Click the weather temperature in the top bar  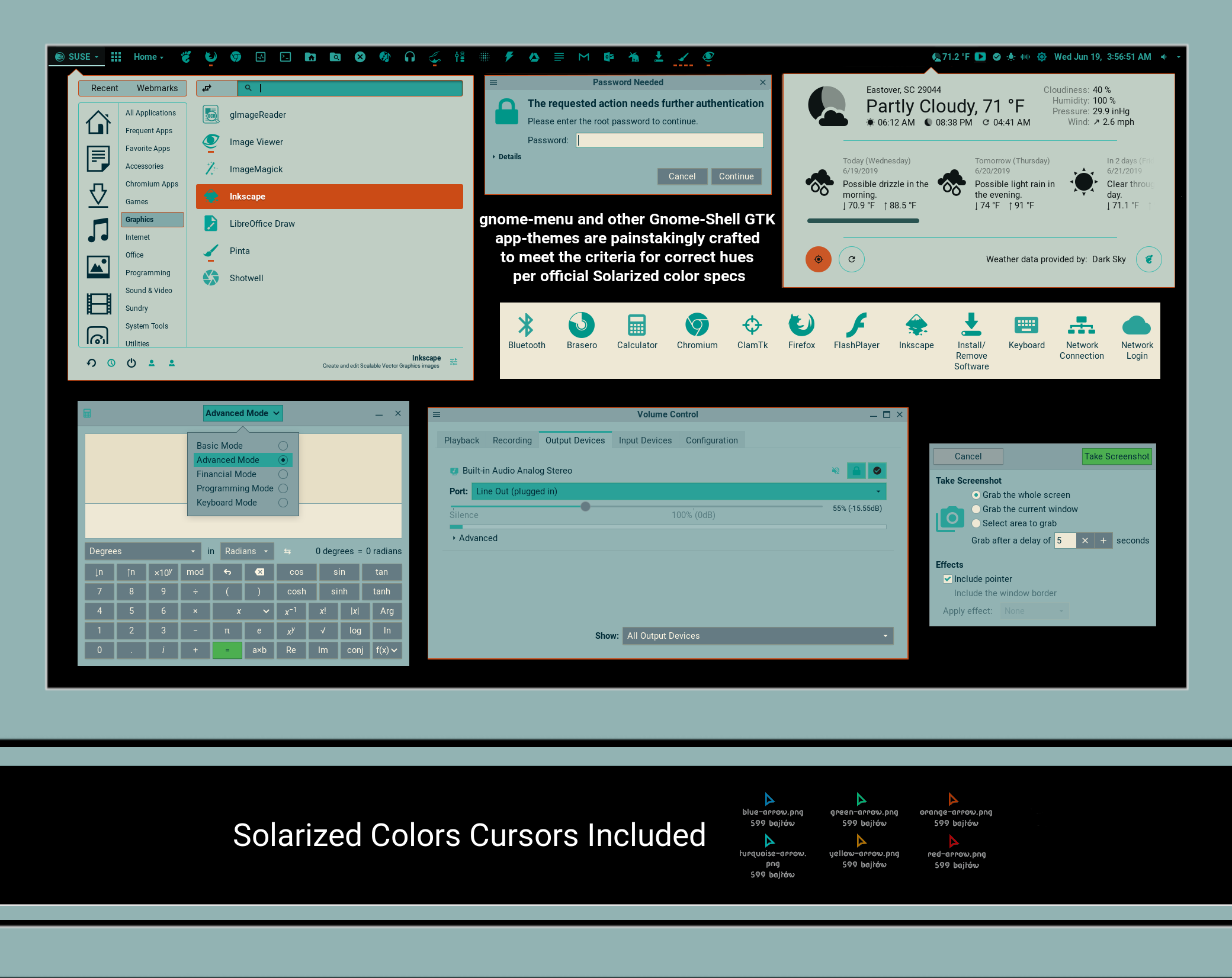pyautogui.click(x=951, y=57)
